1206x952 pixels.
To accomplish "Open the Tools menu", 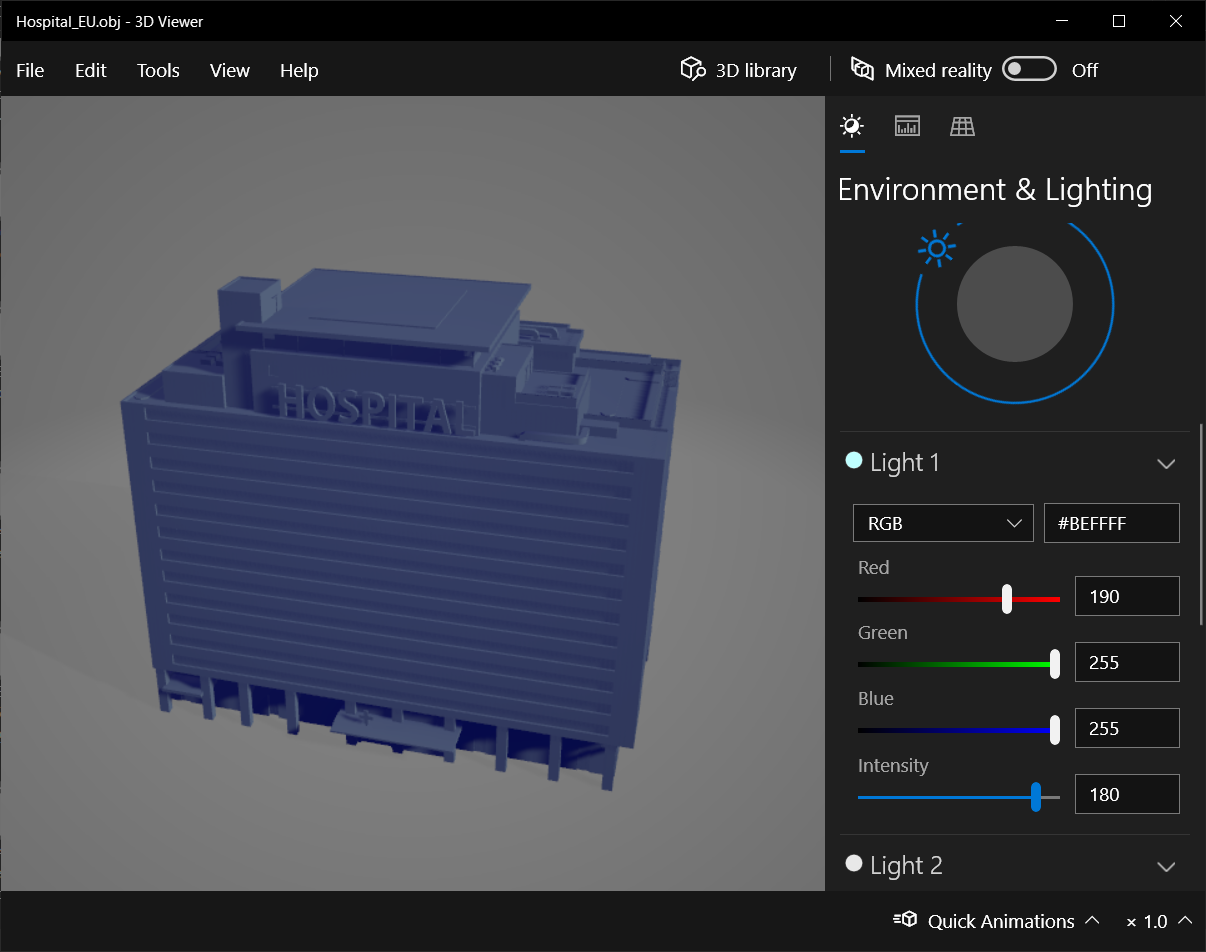I will (x=158, y=70).
